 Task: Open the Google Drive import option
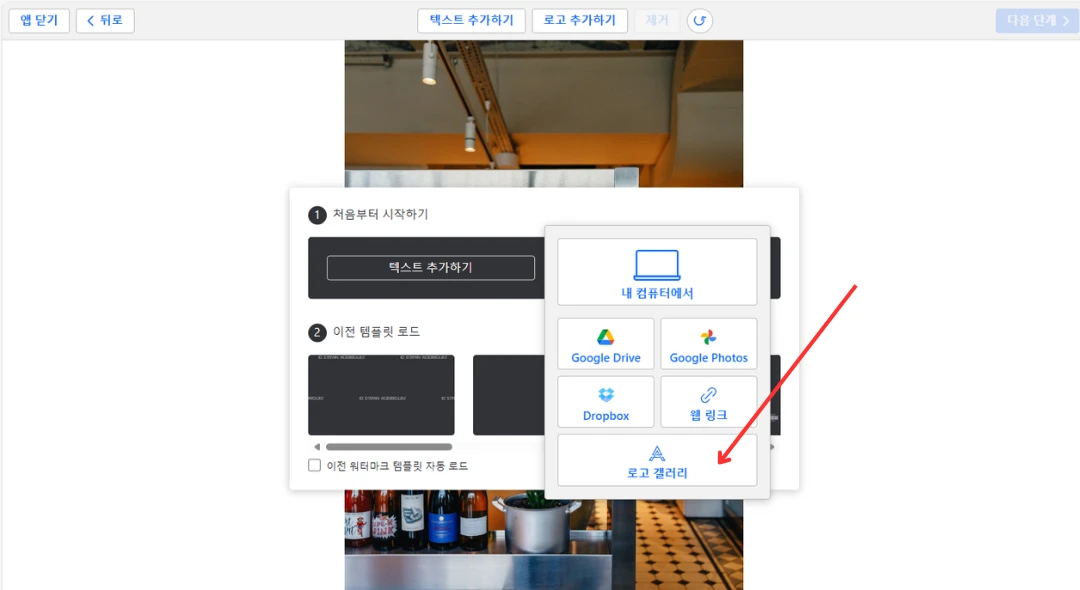pos(605,343)
